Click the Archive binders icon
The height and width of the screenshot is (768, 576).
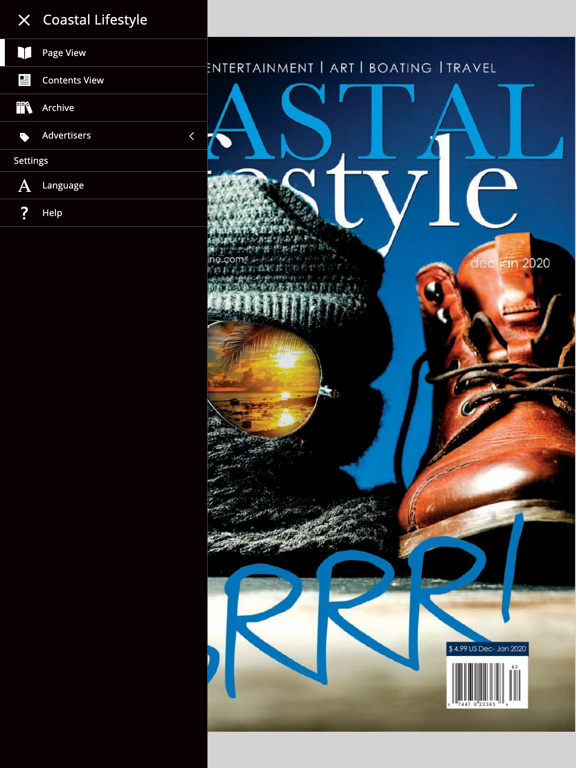(24, 108)
